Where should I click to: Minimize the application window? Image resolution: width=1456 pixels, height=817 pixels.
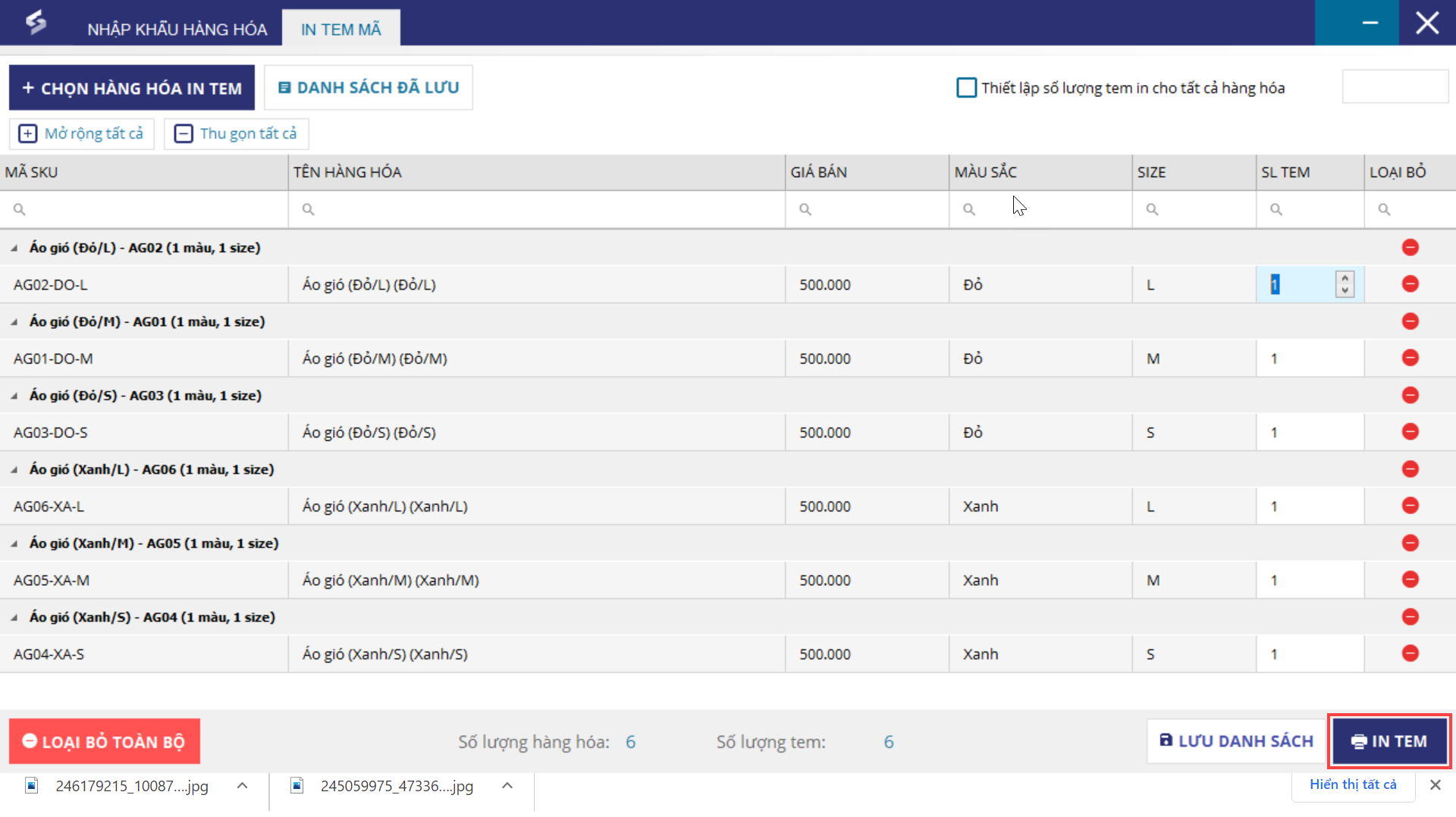1370,23
